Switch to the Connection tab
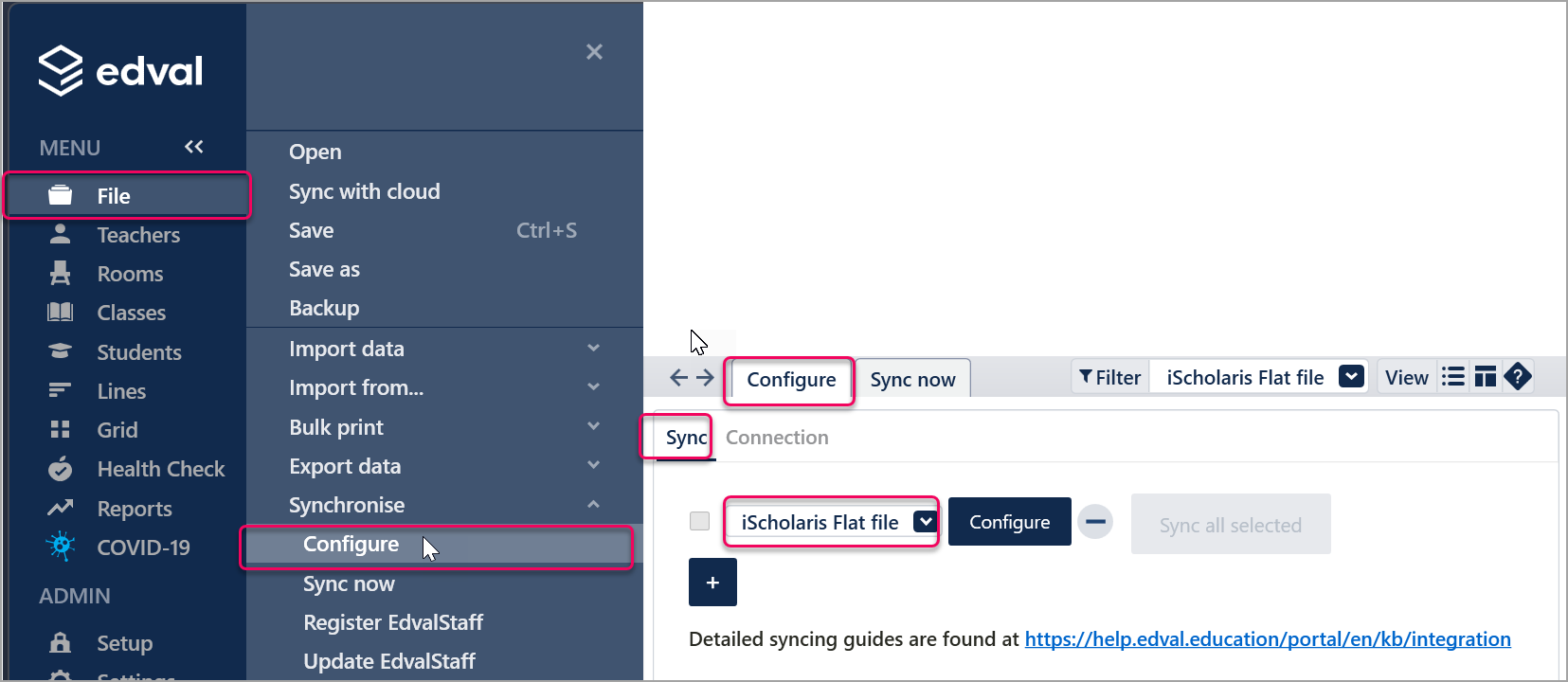1568x682 pixels. point(777,438)
